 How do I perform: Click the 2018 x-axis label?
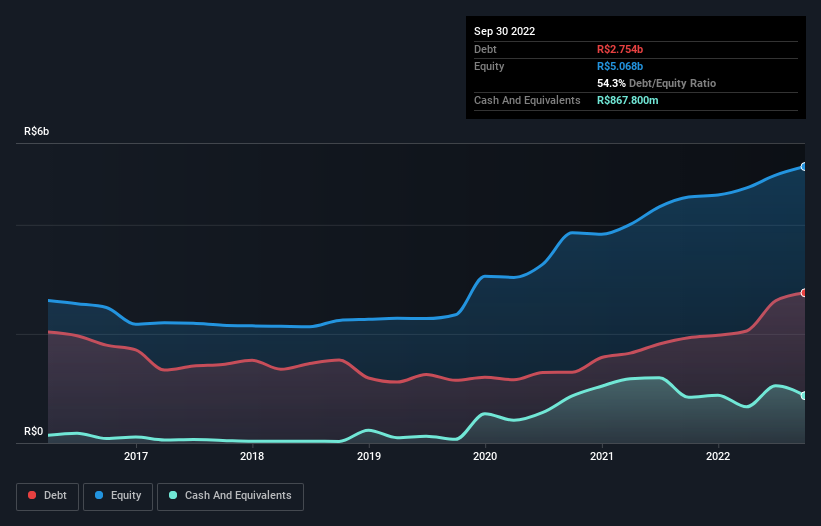(252, 456)
